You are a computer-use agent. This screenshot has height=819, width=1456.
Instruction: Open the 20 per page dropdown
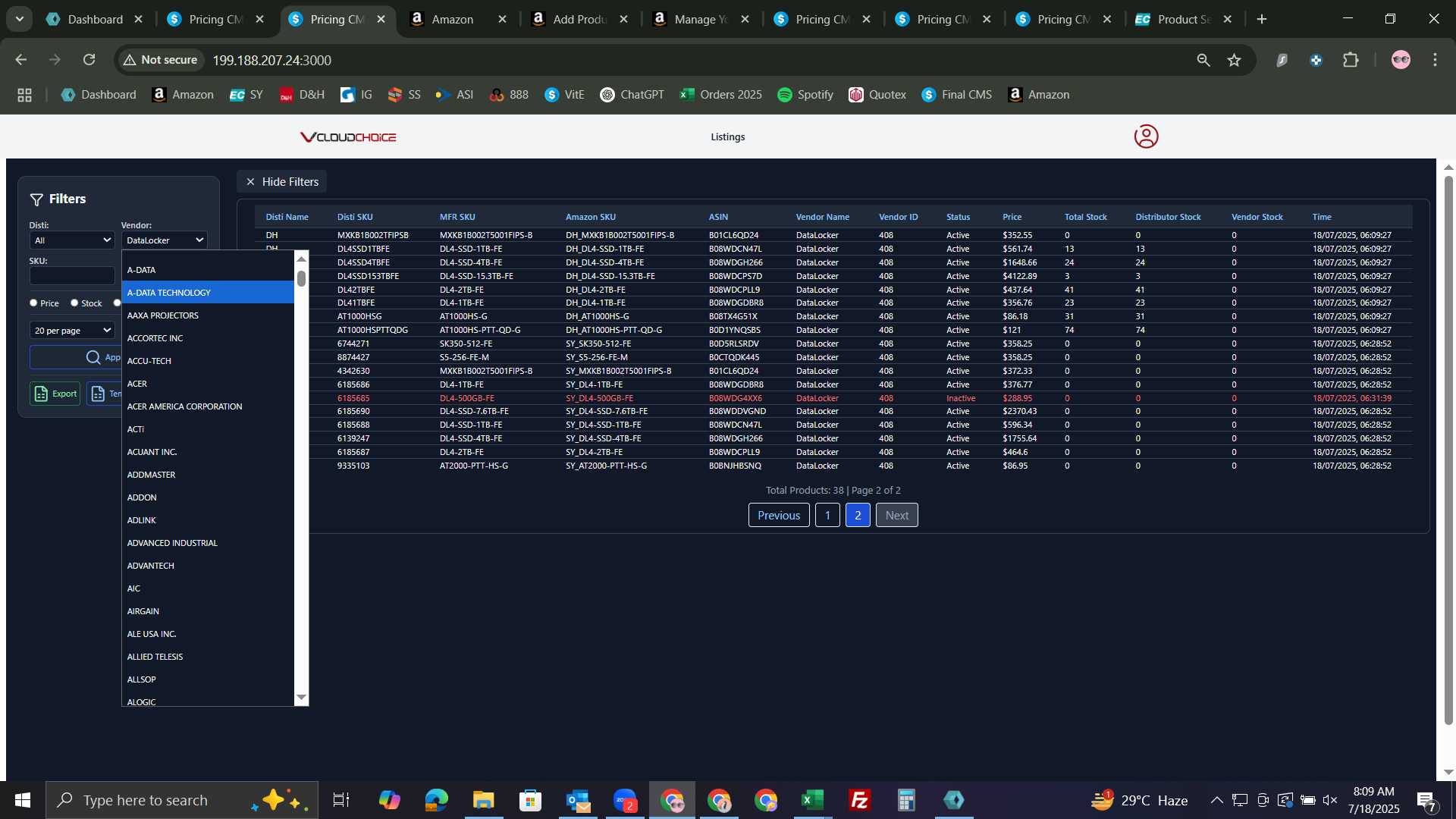72,331
